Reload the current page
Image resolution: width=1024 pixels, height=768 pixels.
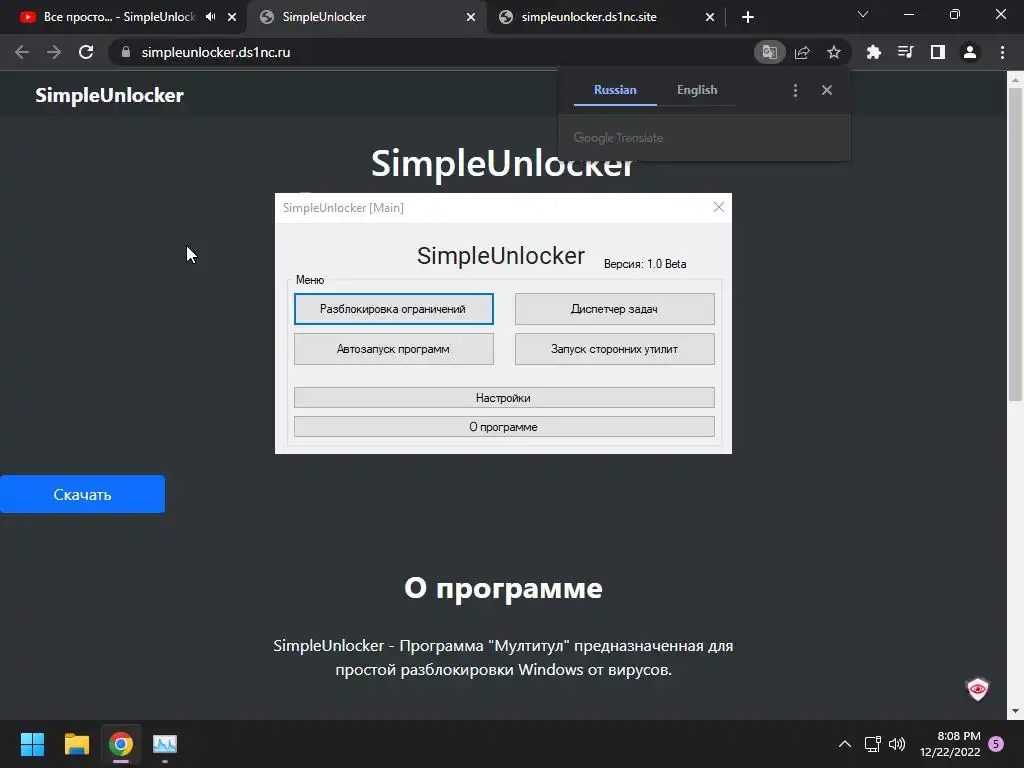86,52
